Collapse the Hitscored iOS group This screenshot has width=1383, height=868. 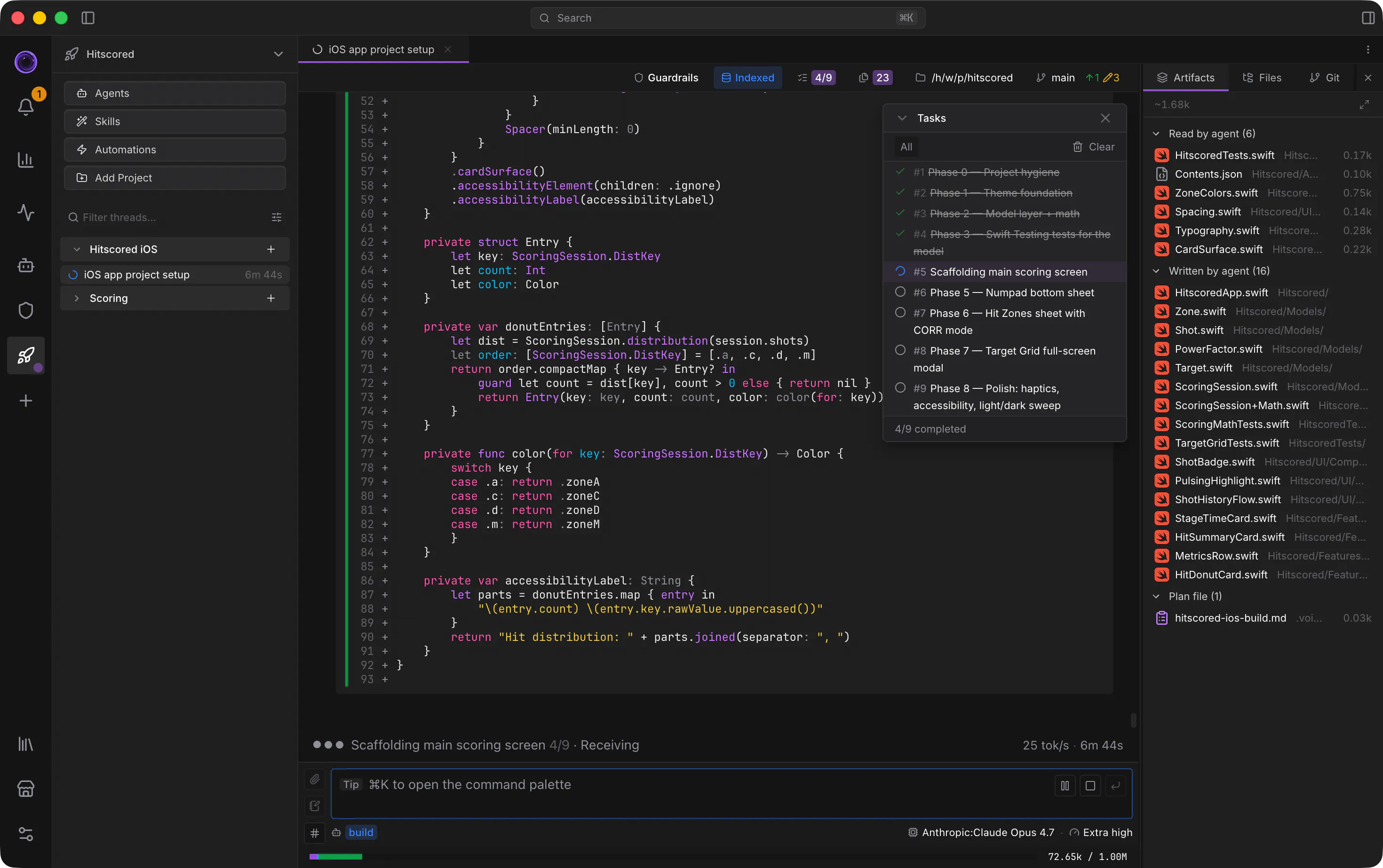pos(77,249)
